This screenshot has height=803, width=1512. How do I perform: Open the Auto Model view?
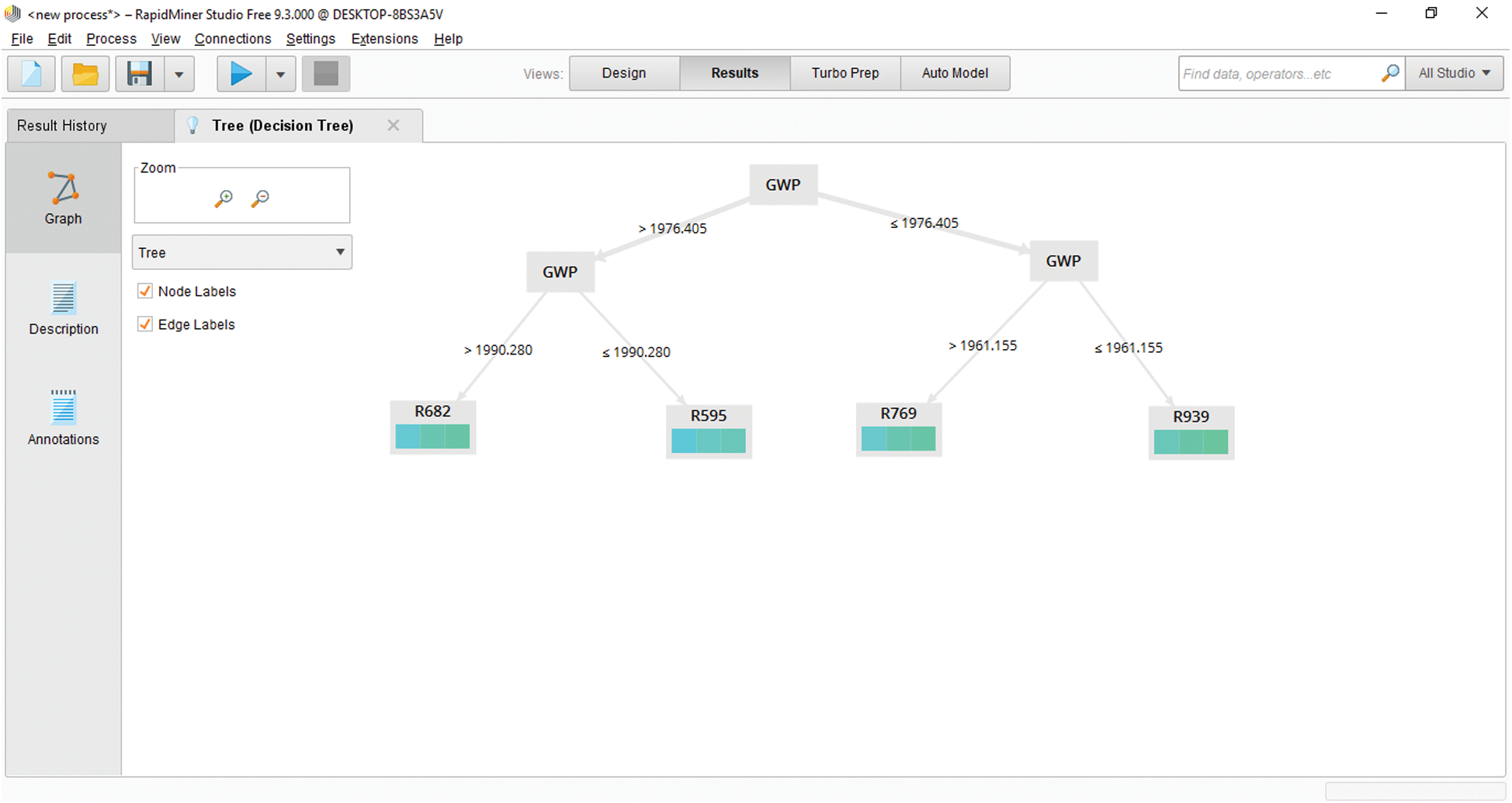tap(955, 73)
